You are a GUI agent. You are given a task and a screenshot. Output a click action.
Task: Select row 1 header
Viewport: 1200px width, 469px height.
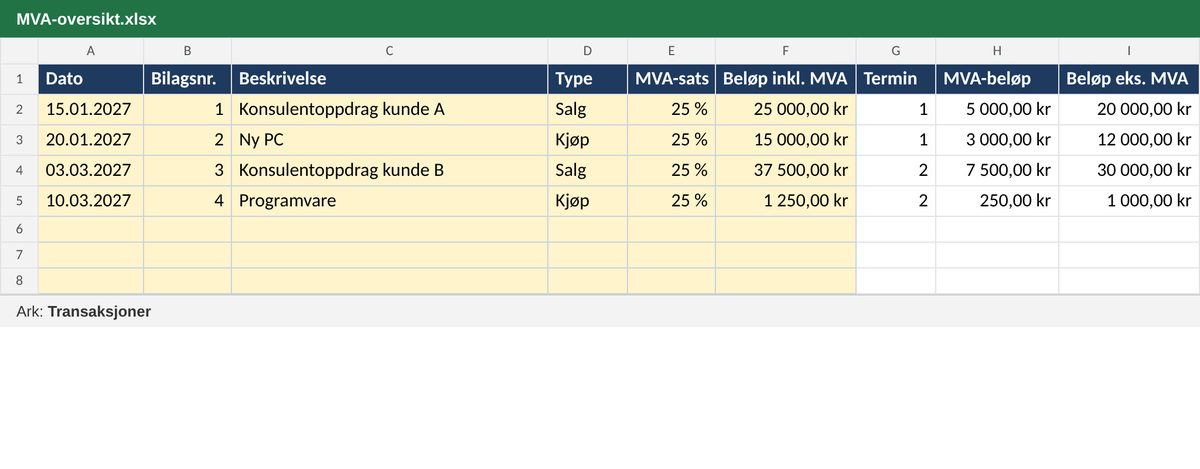point(19,79)
